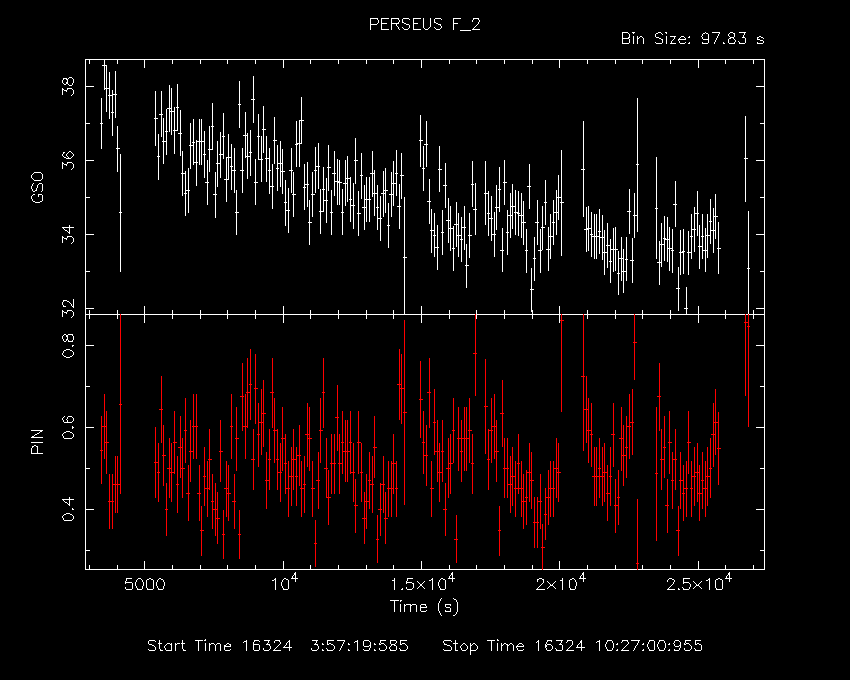This screenshot has height=680, width=850.
Task: Select the Start Time 16324 3:57:19:585 text
Action: tap(278, 646)
